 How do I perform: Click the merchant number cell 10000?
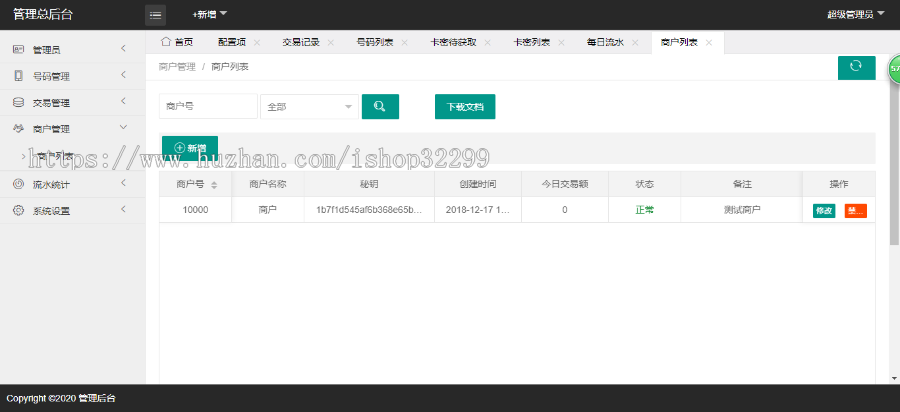[x=195, y=210]
